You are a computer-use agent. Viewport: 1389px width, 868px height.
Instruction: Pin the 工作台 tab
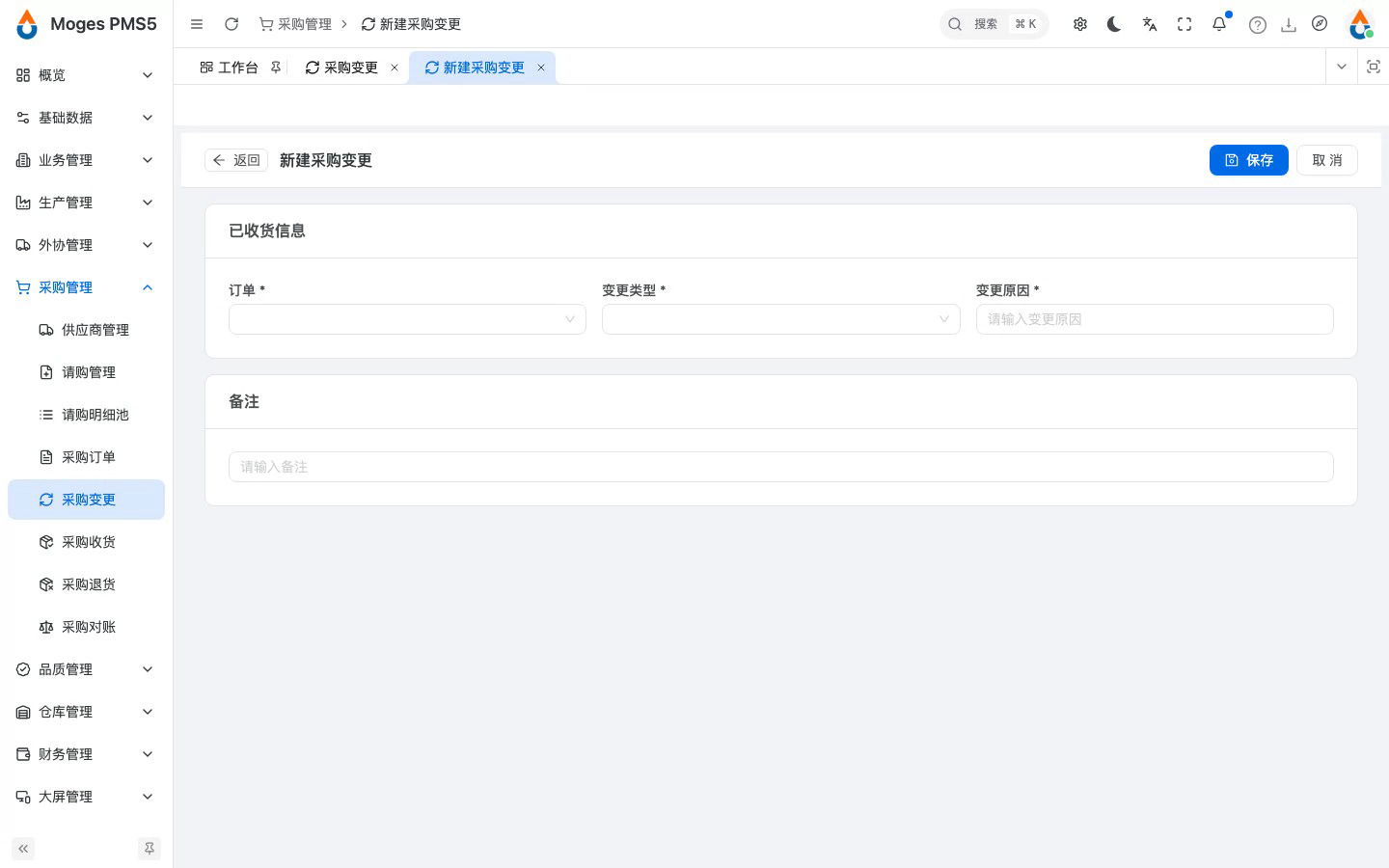tap(276, 68)
